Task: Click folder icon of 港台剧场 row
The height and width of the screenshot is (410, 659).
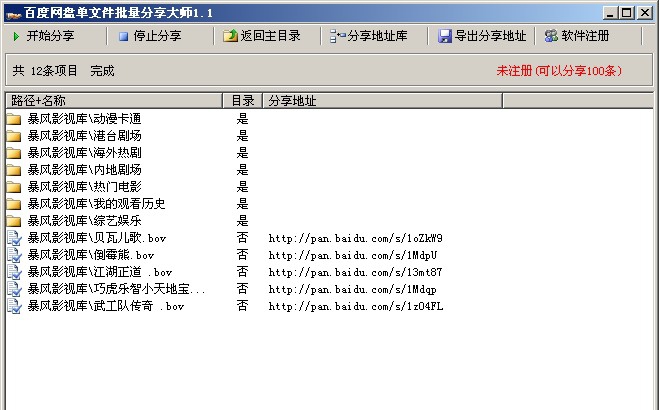Action: [x=14, y=136]
